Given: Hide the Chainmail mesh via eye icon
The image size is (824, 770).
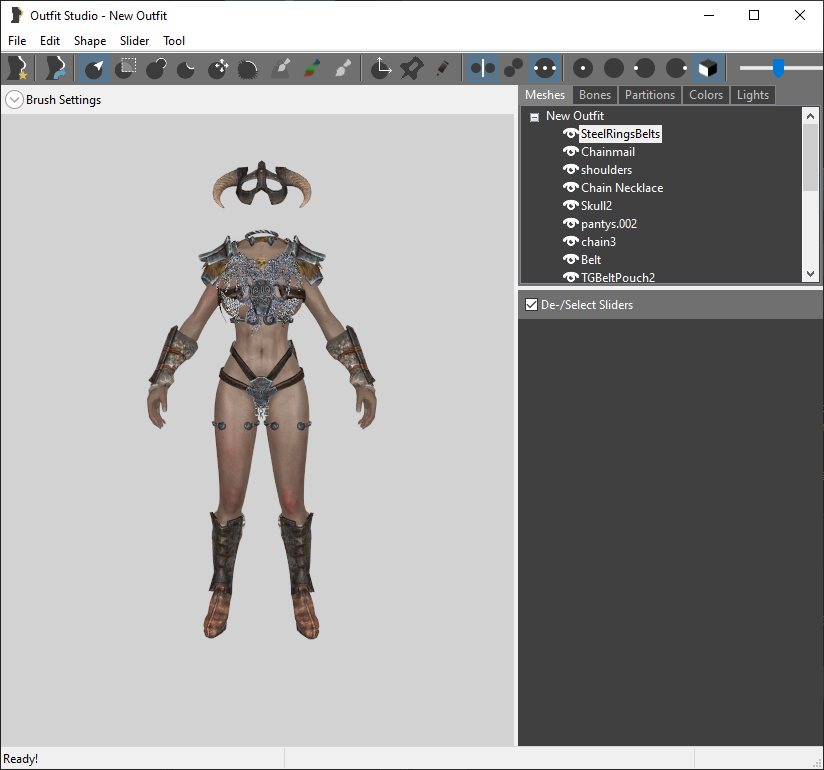Looking at the screenshot, I should (x=570, y=151).
